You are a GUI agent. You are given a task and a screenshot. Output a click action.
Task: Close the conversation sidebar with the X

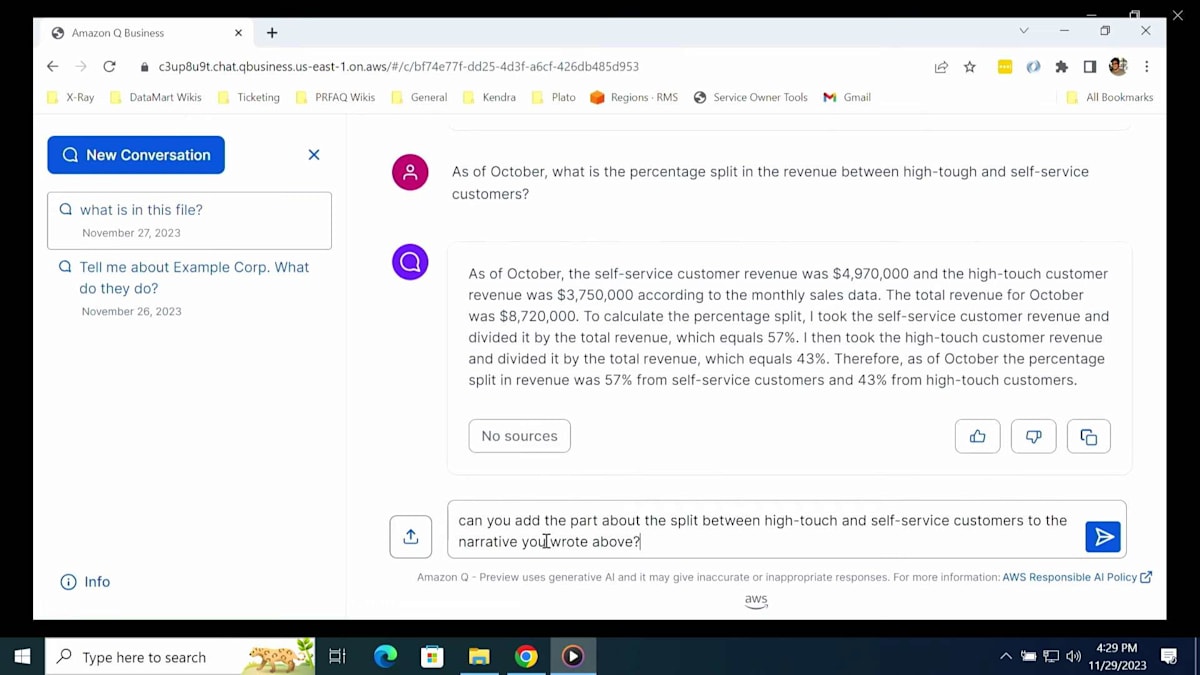[x=314, y=155]
